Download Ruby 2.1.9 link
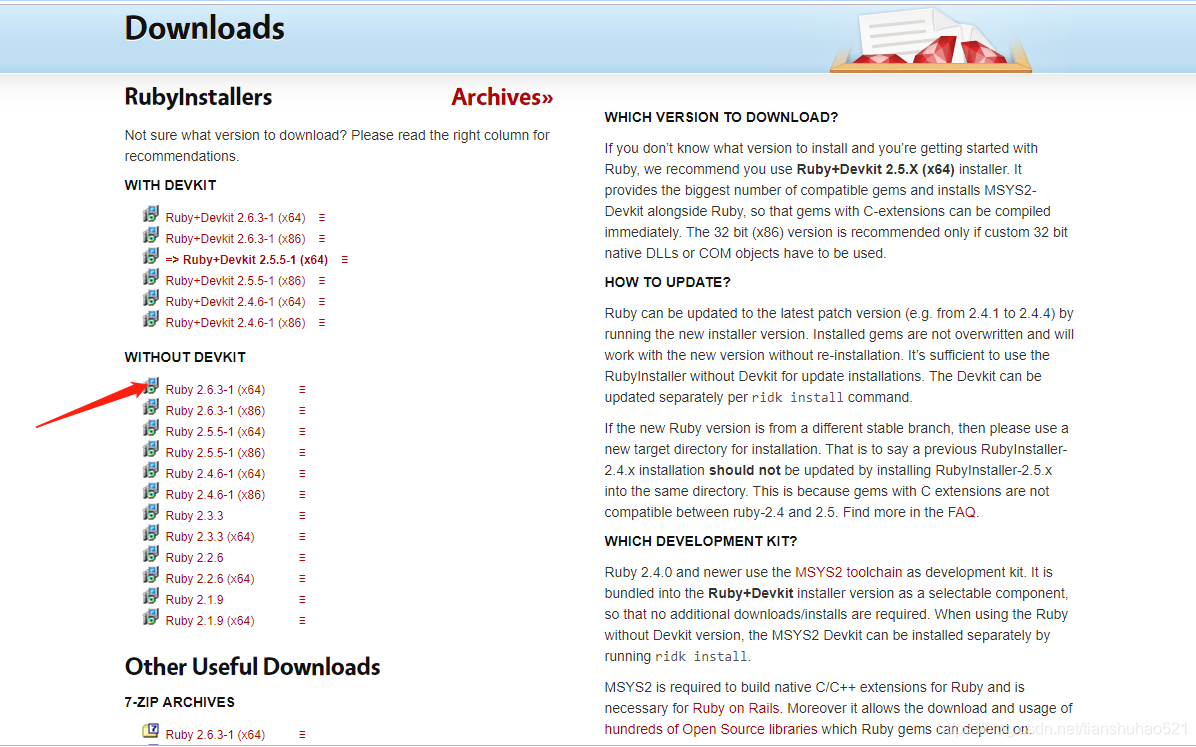Viewport: 1196px width, 747px height. pyautogui.click(x=195, y=600)
